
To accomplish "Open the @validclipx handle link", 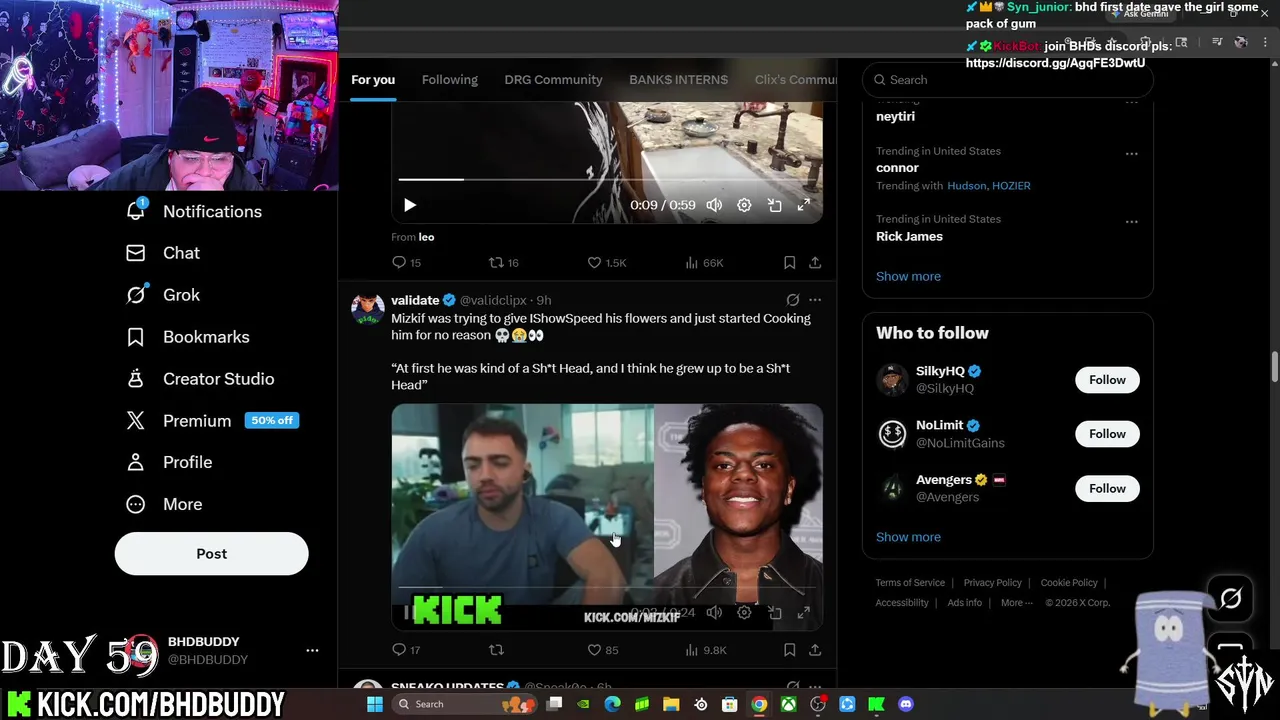I will coord(494,300).
